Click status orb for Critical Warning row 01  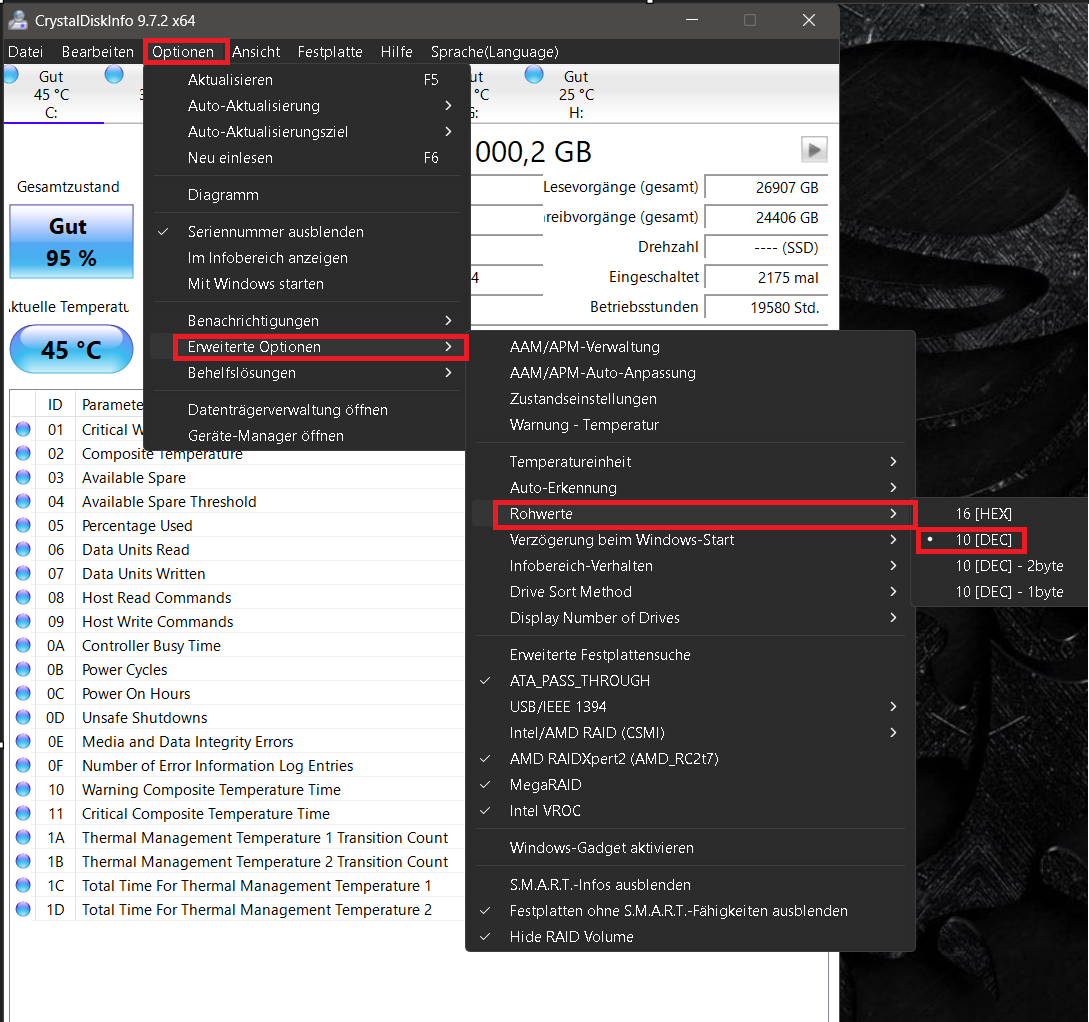click(x=23, y=429)
